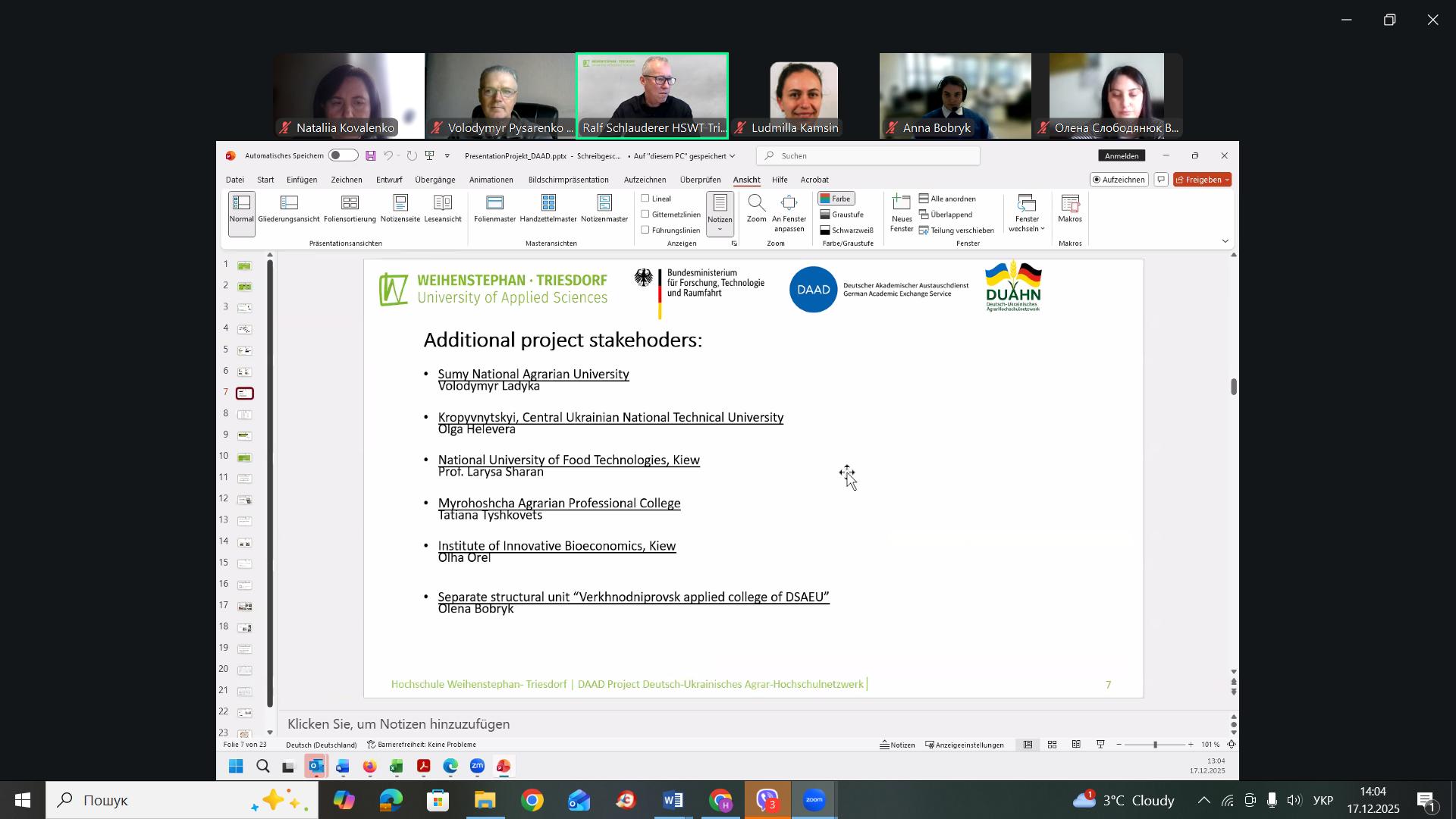The height and width of the screenshot is (819, 1456).
Task: Toggle Automatisches Speichern switch
Action: point(343,155)
